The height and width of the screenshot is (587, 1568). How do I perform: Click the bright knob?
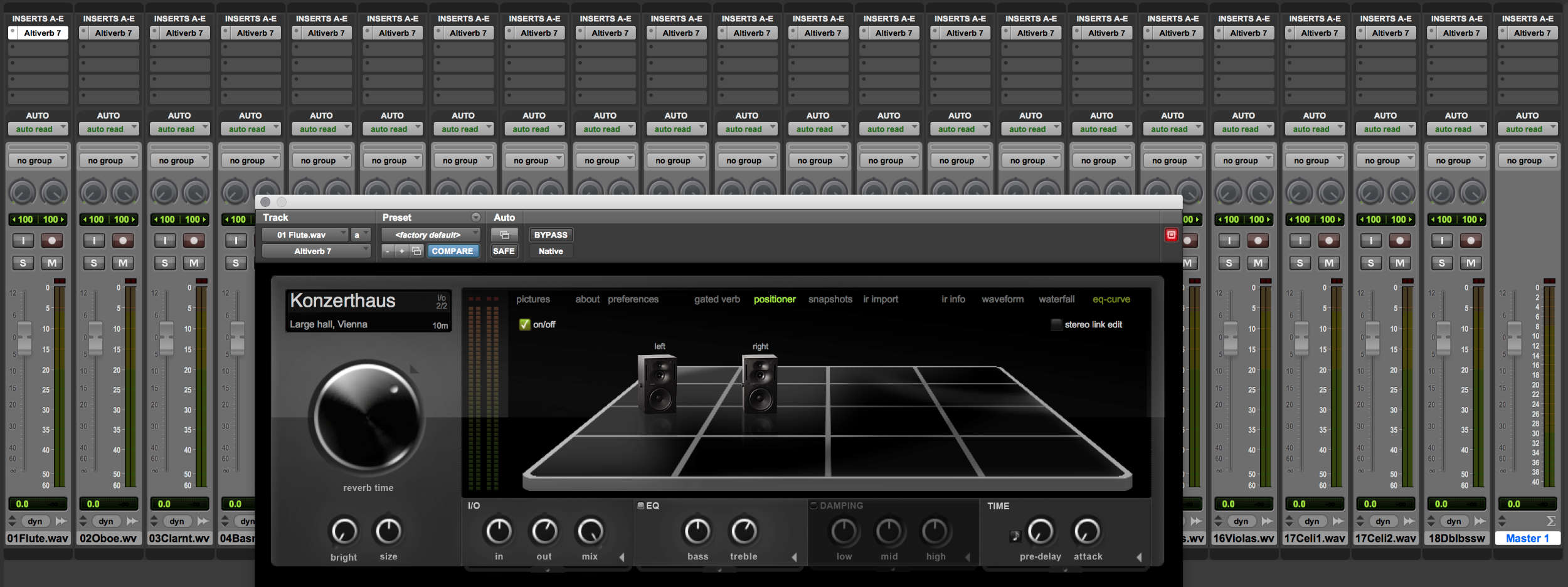coord(344,532)
